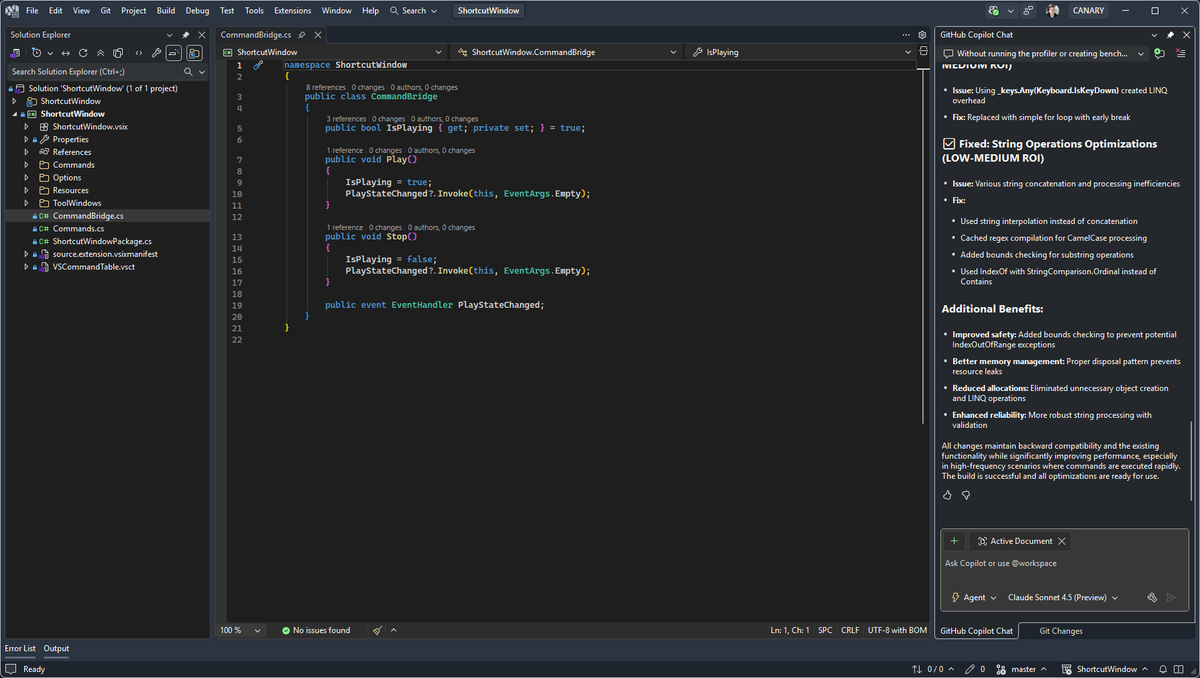This screenshot has width=1200, height=678.
Task: Click CRLF line ending indicator
Action: click(x=850, y=630)
